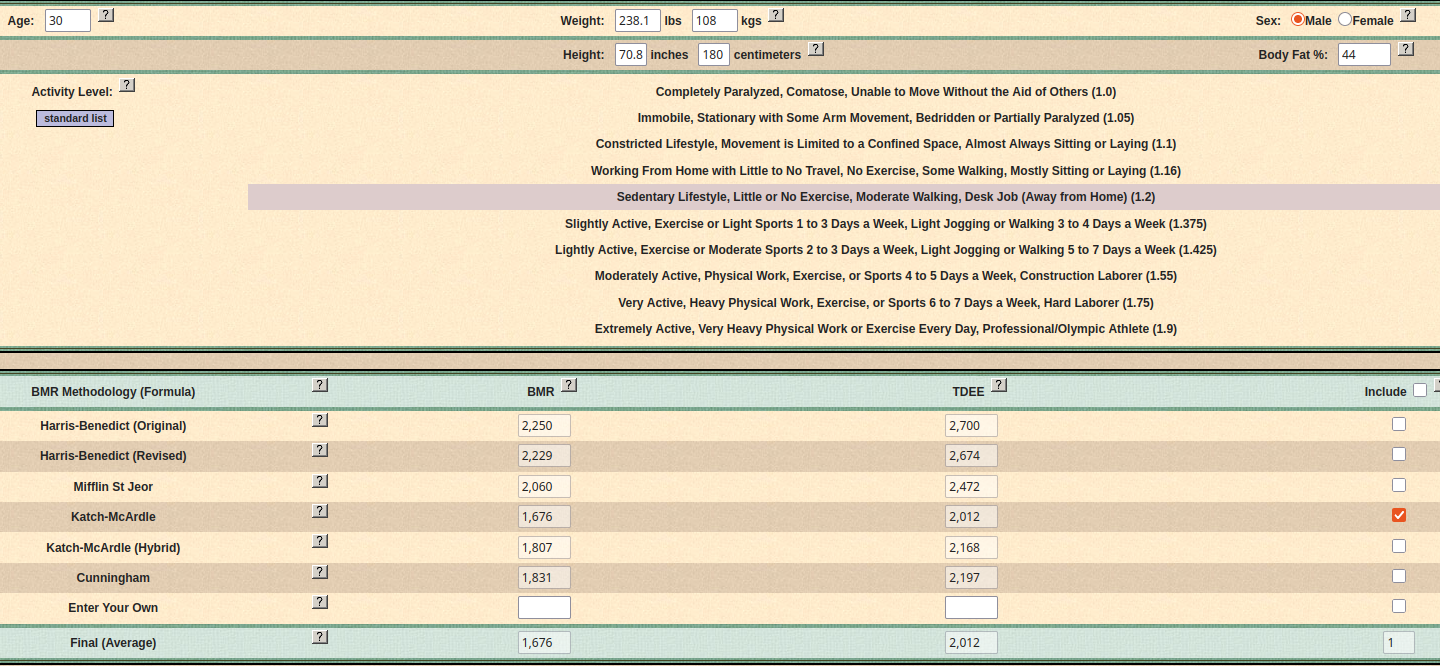Toggle the Include header checkbox
The image size is (1440, 666).
tap(1420, 391)
